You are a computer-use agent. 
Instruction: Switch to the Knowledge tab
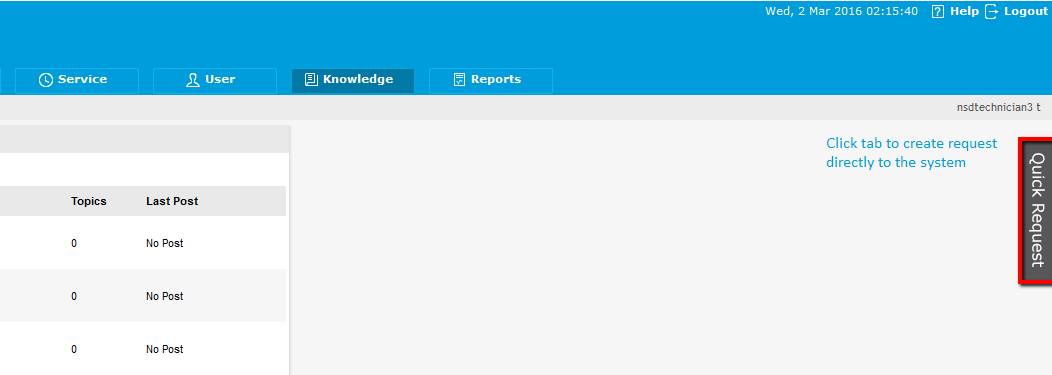tap(353, 80)
